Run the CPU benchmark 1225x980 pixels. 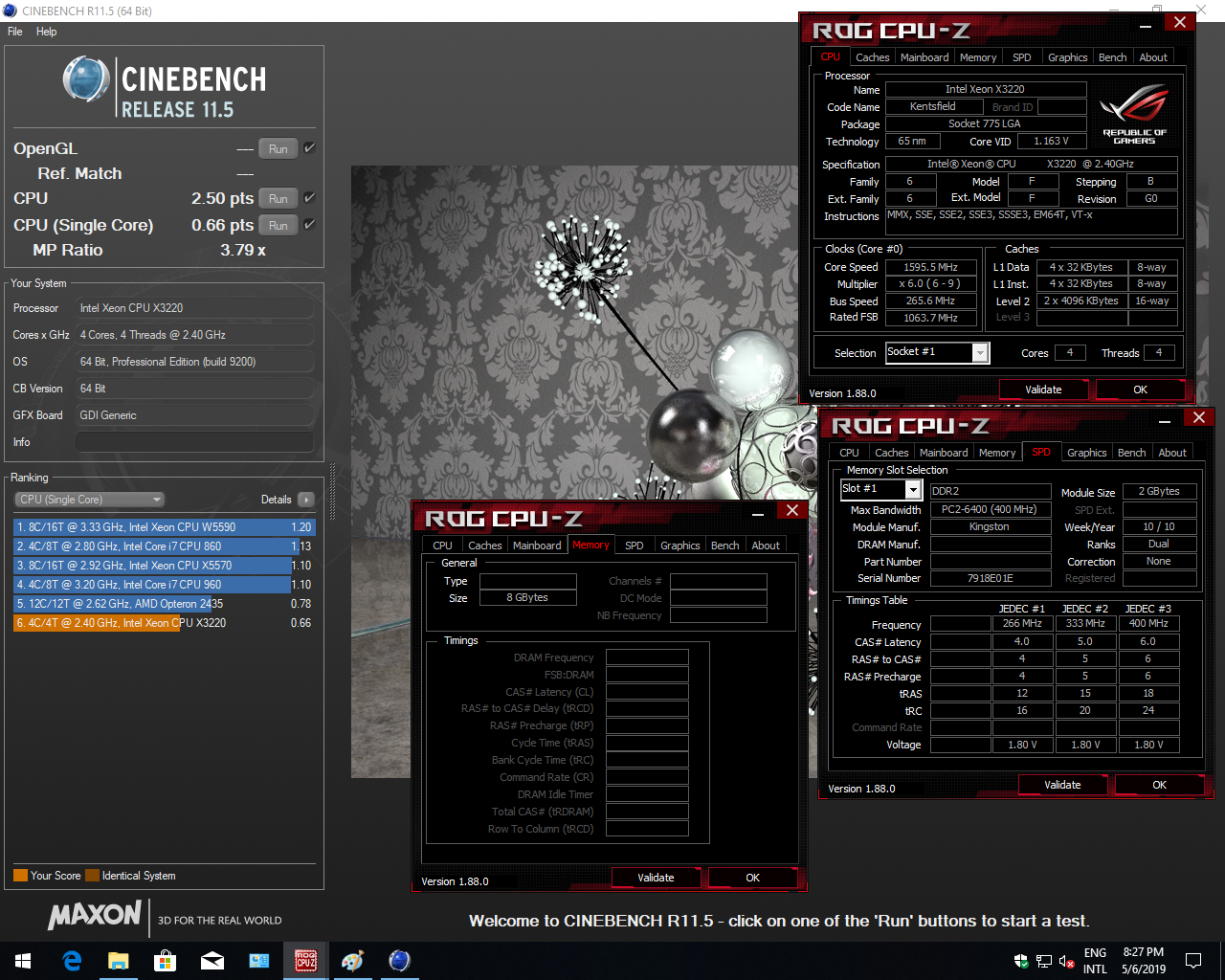tap(278, 198)
